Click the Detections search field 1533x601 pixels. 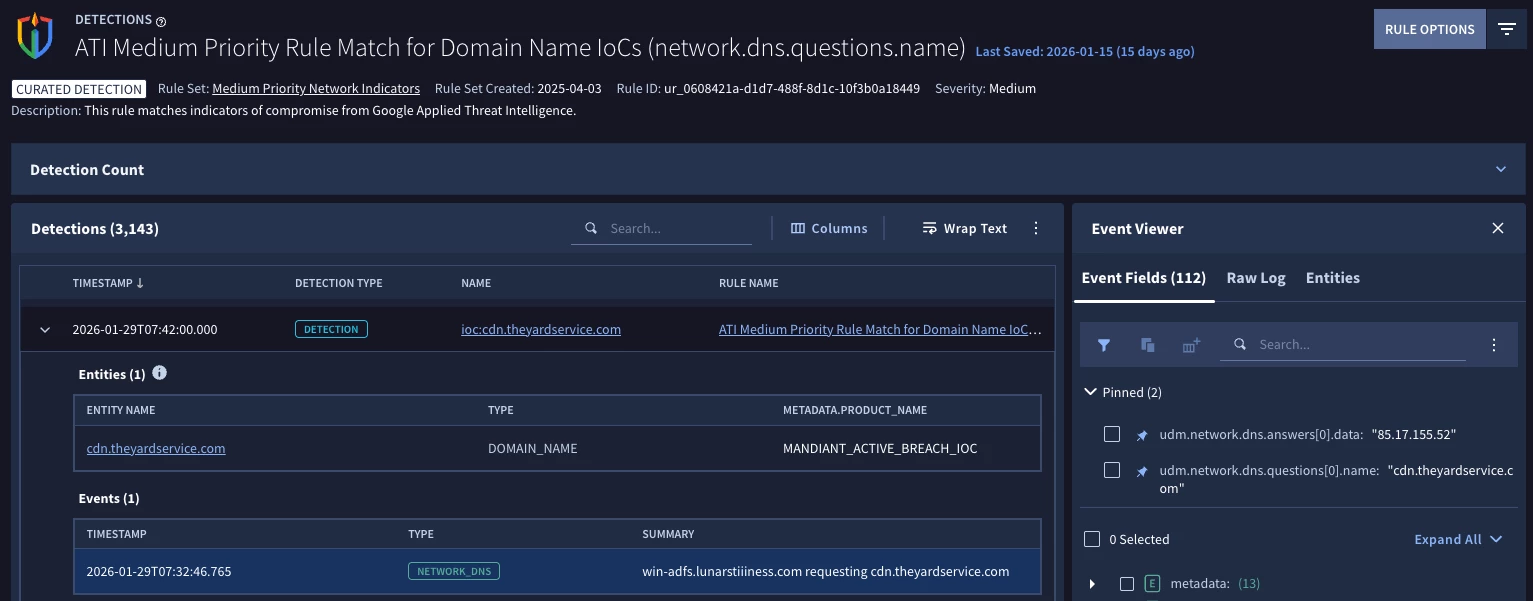pyautogui.click(x=662, y=228)
